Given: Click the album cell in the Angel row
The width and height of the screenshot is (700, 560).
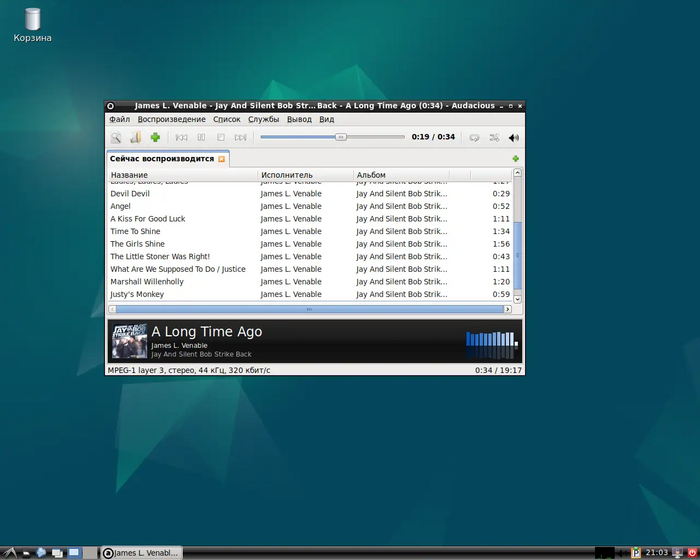Looking at the screenshot, I should pos(401,206).
